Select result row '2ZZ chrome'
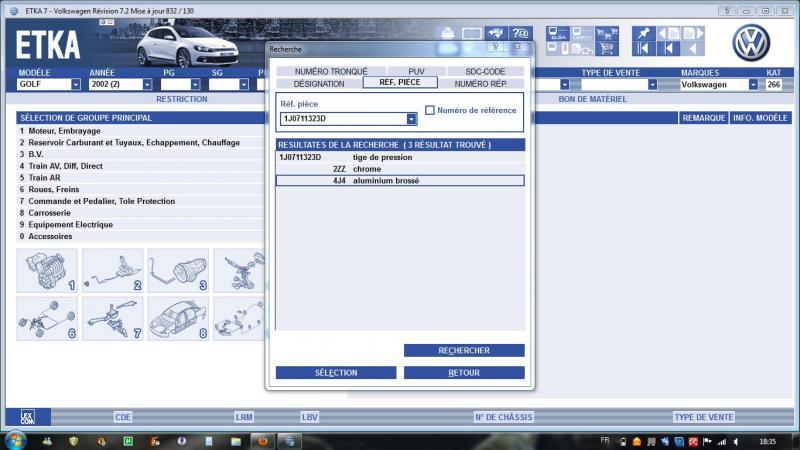Screen dimensions: 800x450 [x=400, y=169]
